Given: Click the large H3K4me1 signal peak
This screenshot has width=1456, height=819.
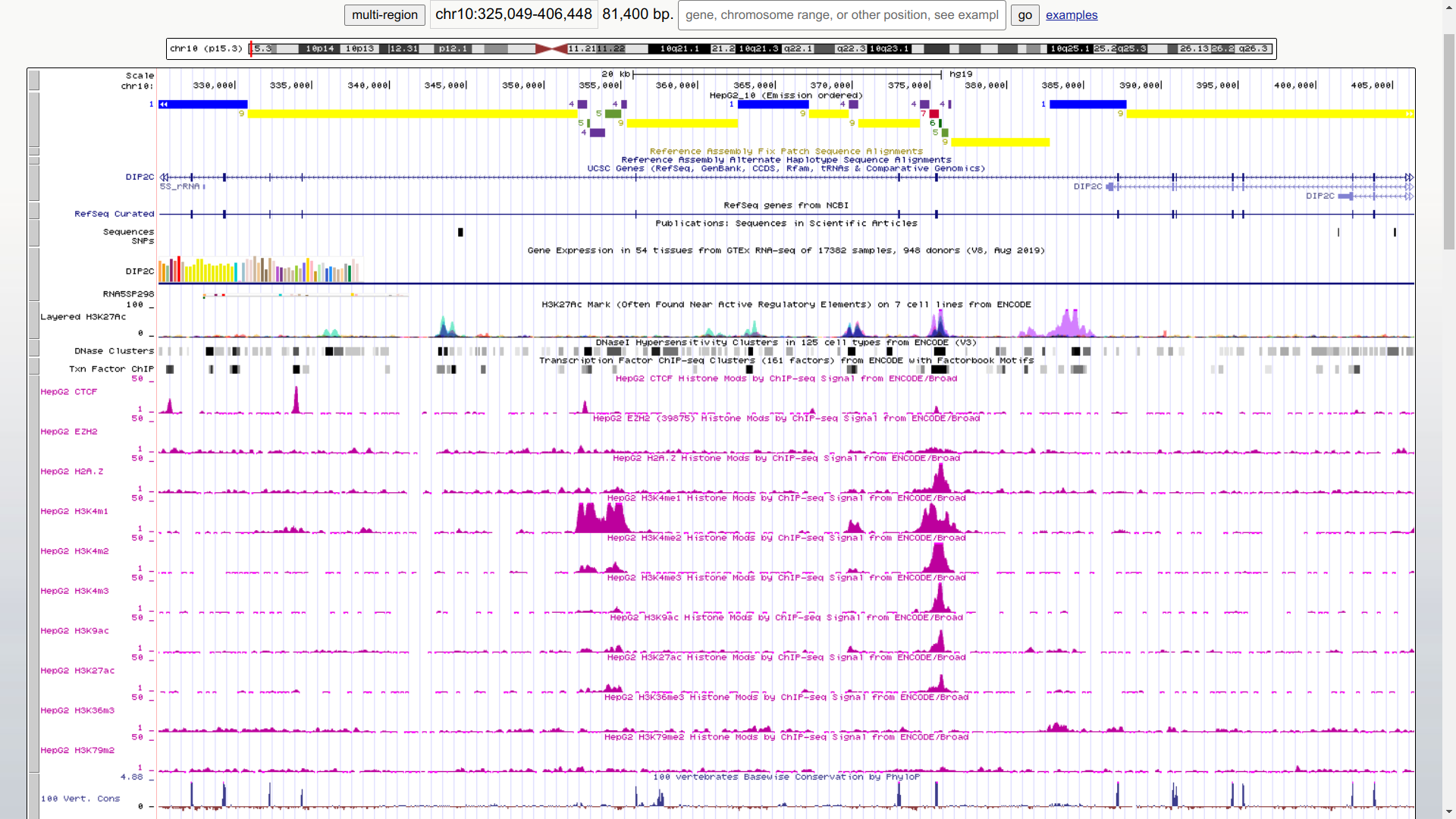Looking at the screenshot, I should [x=602, y=517].
